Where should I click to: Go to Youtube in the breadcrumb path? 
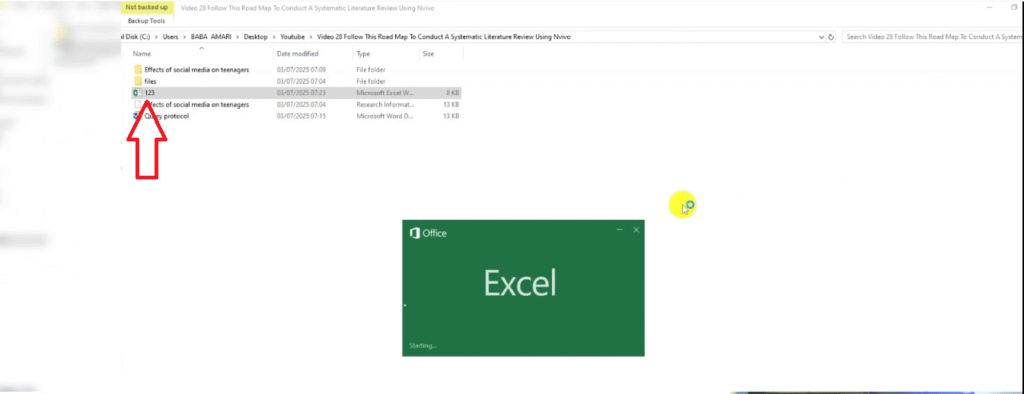coord(293,37)
